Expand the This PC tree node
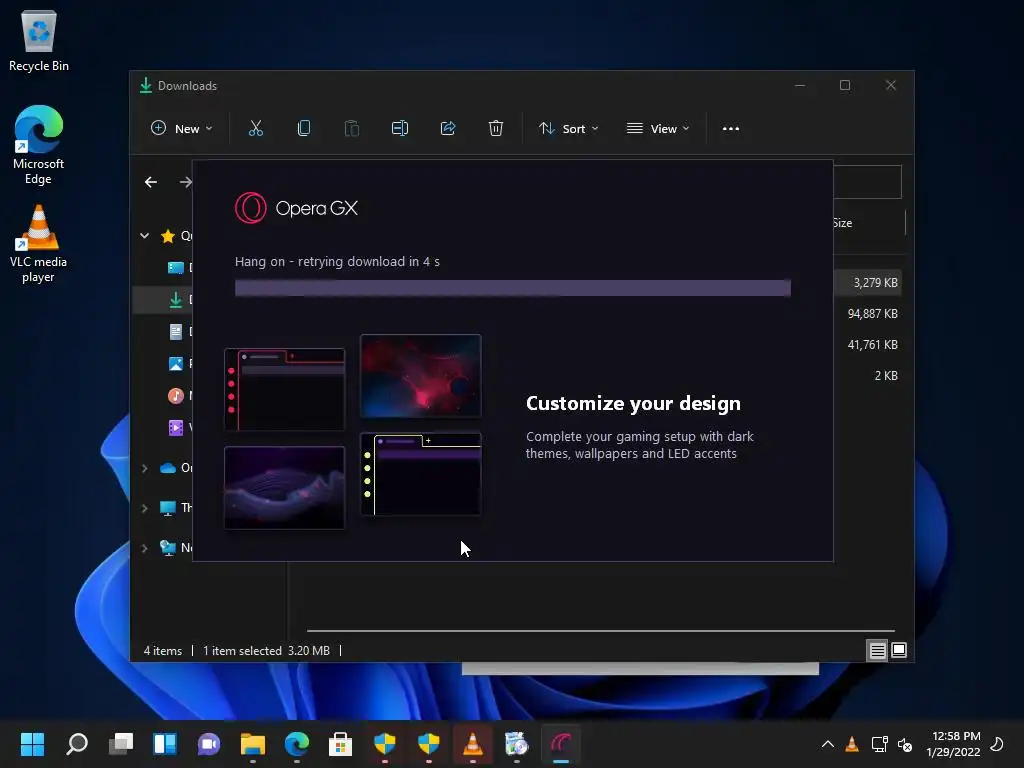The height and width of the screenshot is (768, 1024). pyautogui.click(x=144, y=508)
